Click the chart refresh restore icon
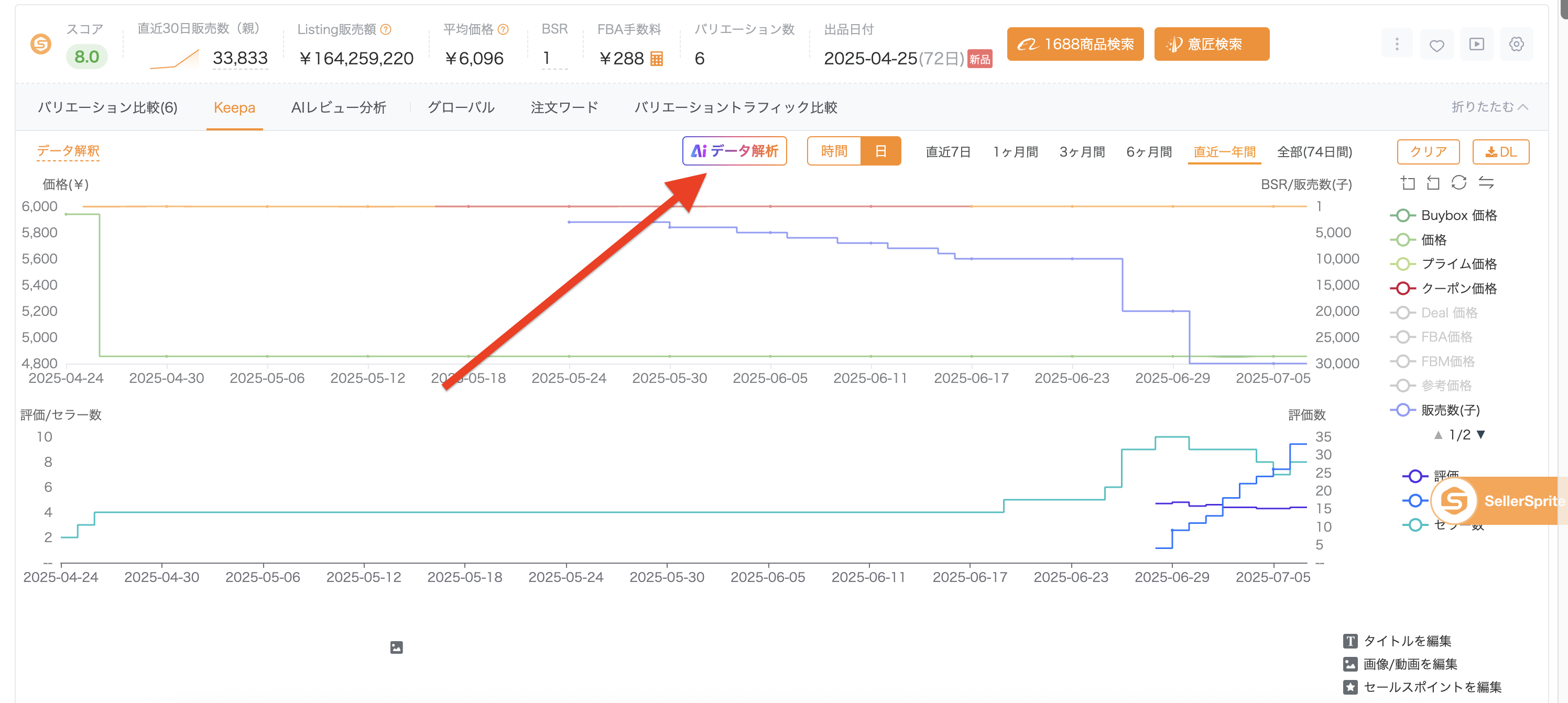The image size is (1568, 703). coord(1459,183)
